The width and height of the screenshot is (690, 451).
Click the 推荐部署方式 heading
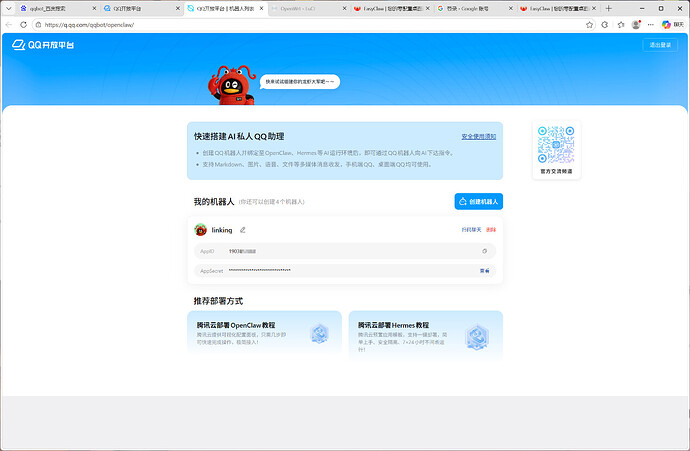[x=218, y=301]
